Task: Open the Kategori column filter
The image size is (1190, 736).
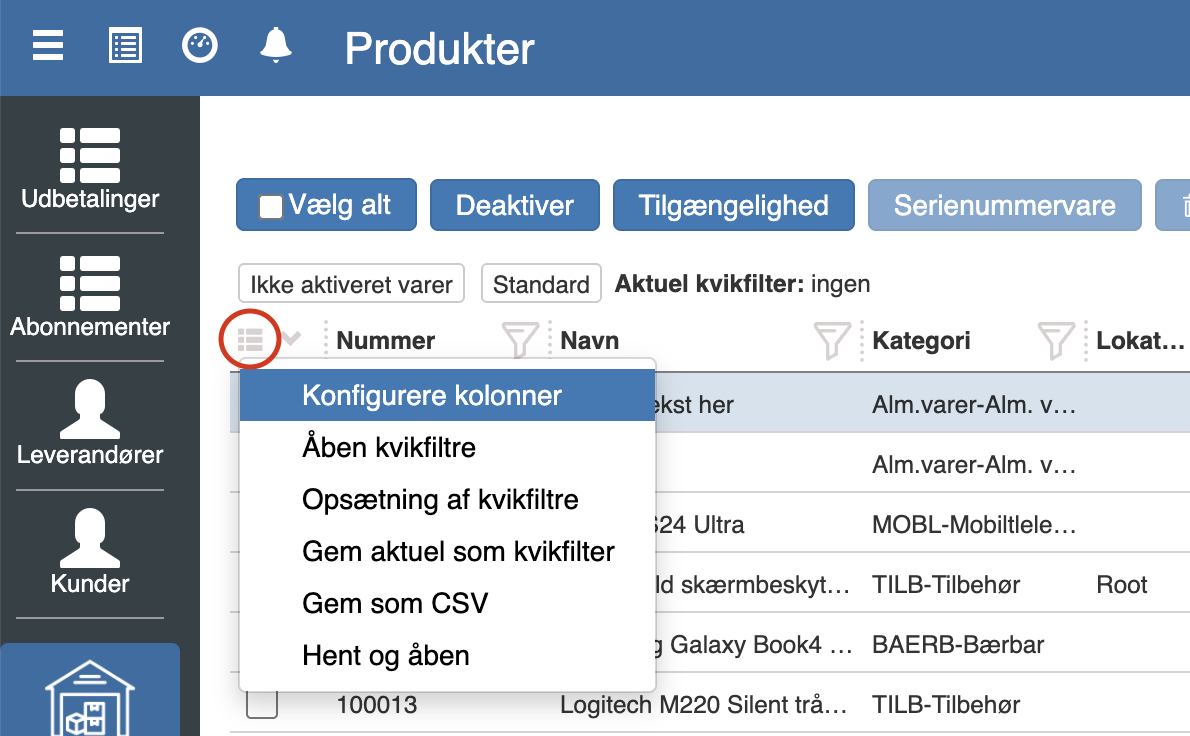Action: 1056,341
